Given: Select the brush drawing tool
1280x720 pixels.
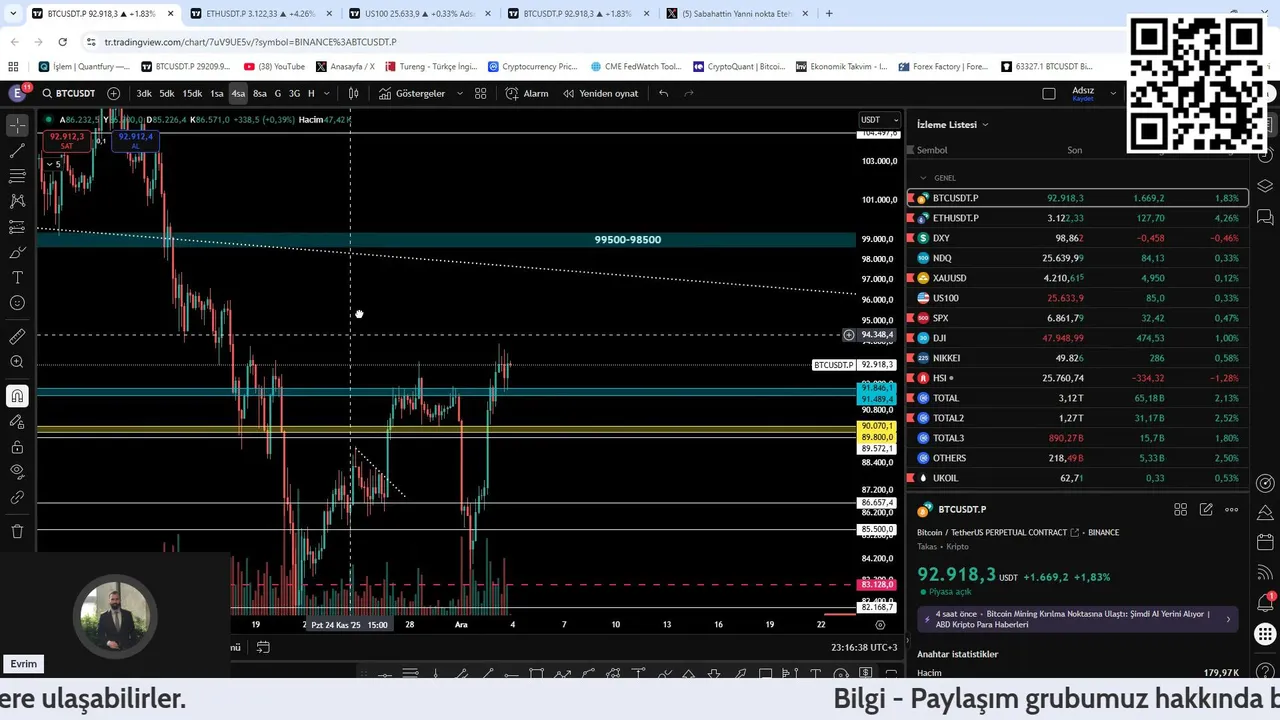Looking at the screenshot, I should coord(17,252).
